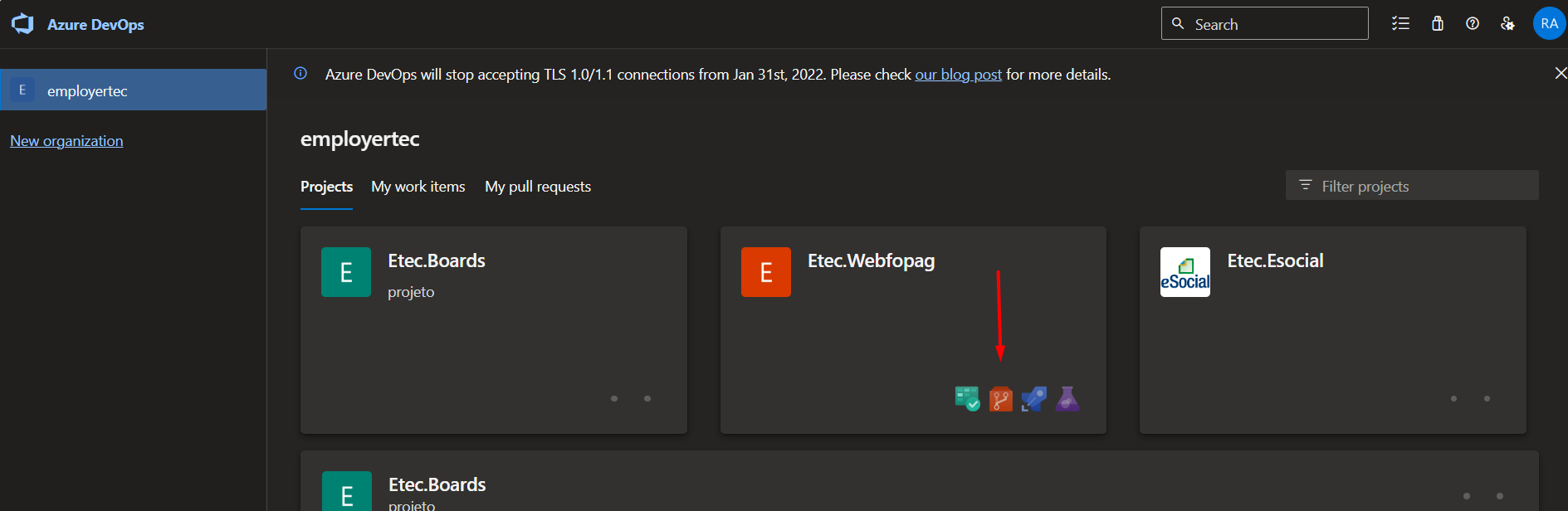Click the E badge beside employertec in sidebar
Viewport: 1568px width, 511px height.
coord(22,90)
